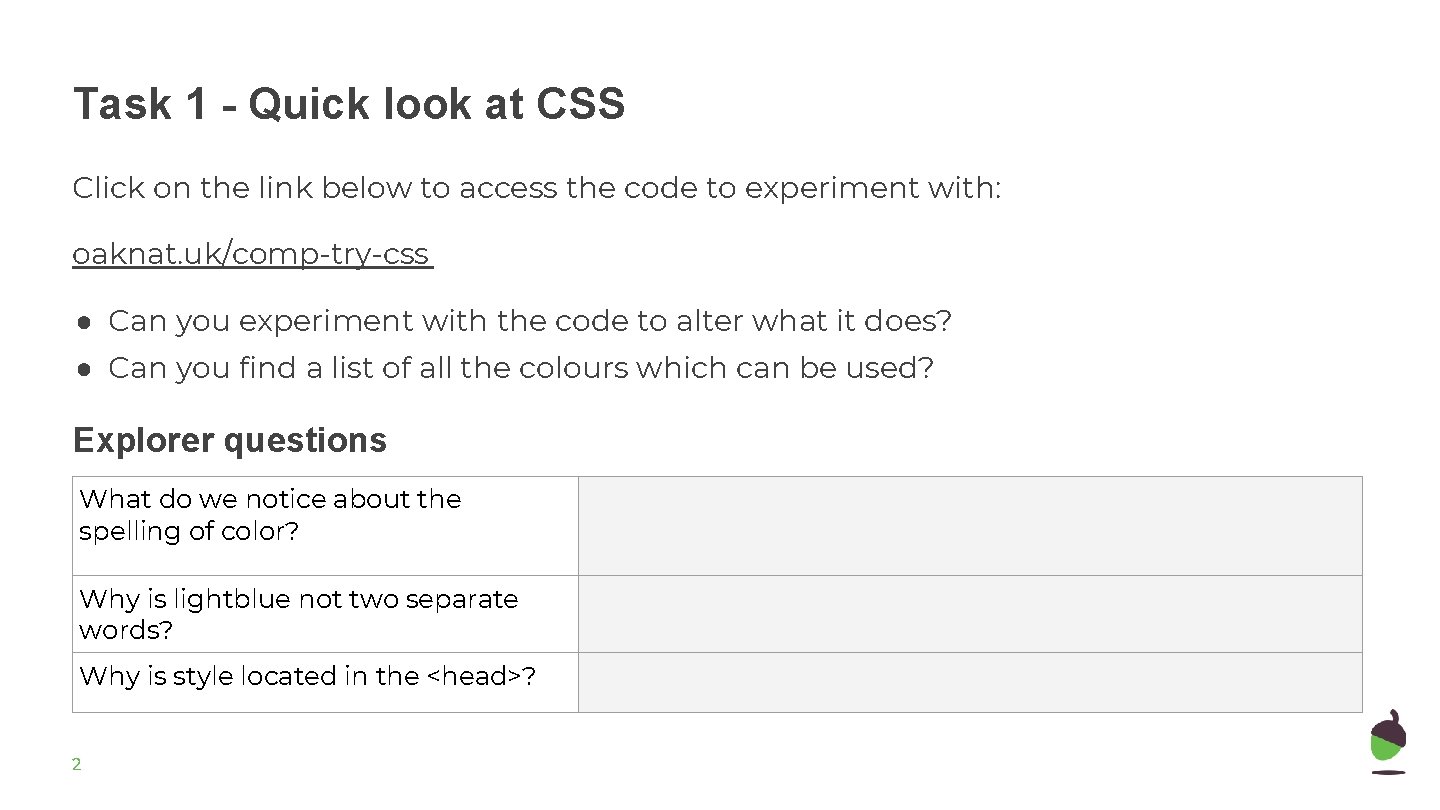Click the Oak acorn logo
The image size is (1440, 810).
point(1387,741)
